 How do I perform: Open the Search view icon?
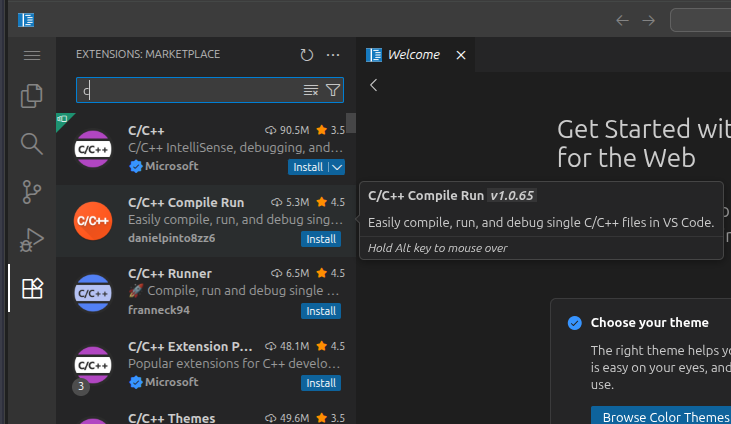pos(32,144)
